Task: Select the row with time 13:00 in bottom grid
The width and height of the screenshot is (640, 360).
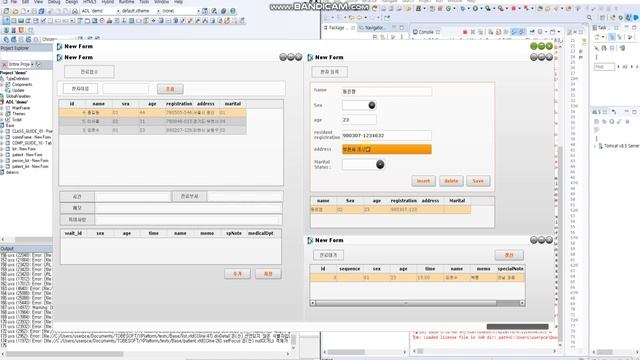Action: (x=417, y=278)
